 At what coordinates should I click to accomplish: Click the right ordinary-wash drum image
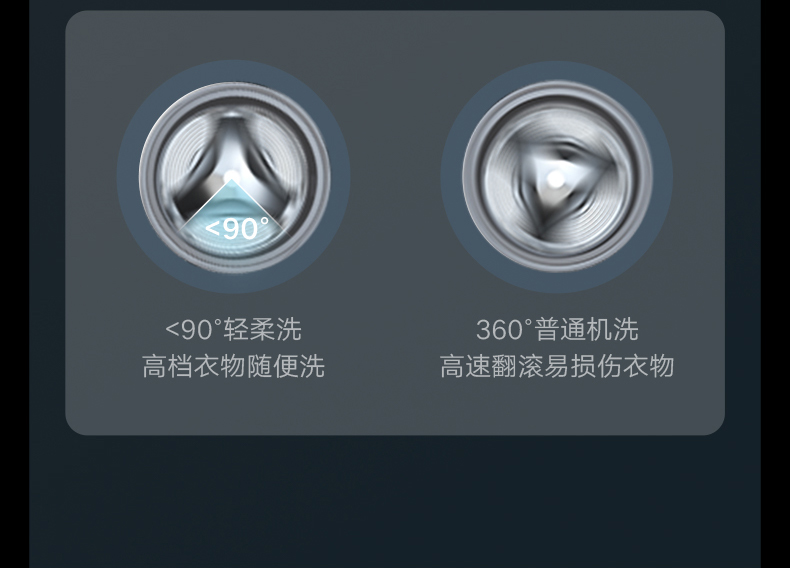point(557,177)
